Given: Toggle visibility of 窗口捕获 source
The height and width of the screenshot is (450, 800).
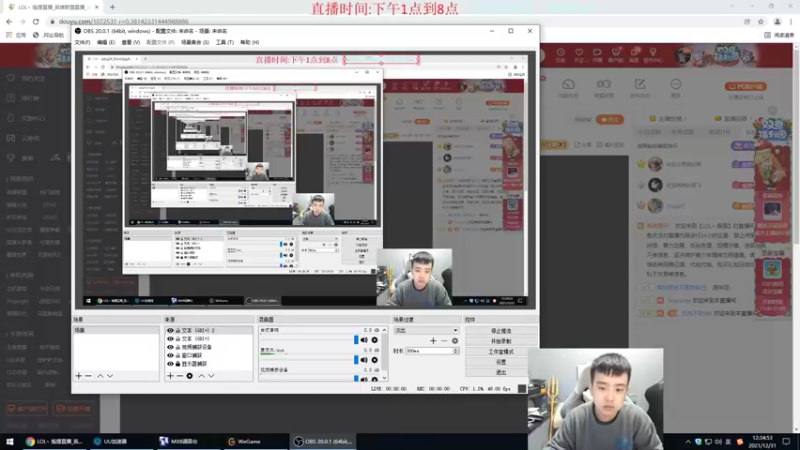Looking at the screenshot, I should [x=170, y=356].
